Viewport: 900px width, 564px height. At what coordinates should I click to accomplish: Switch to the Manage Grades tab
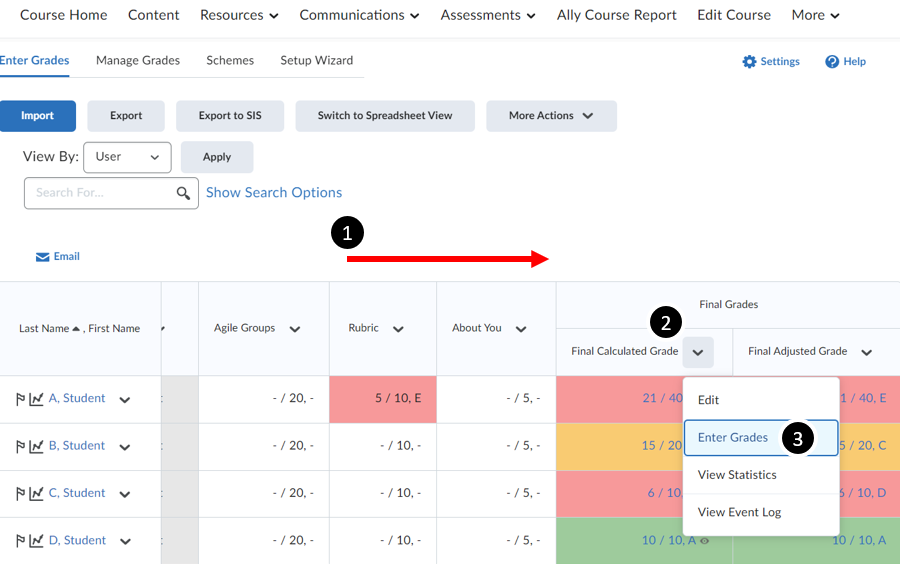point(138,60)
